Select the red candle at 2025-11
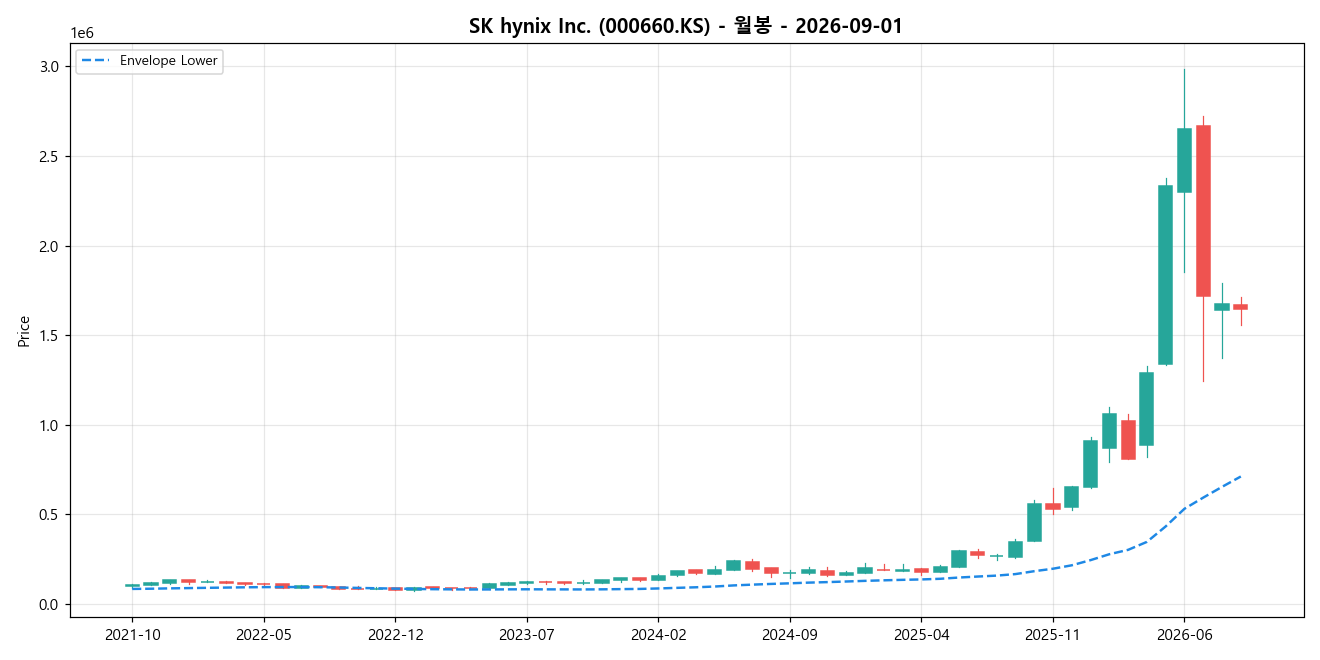The image size is (1320, 660). pos(1053,506)
